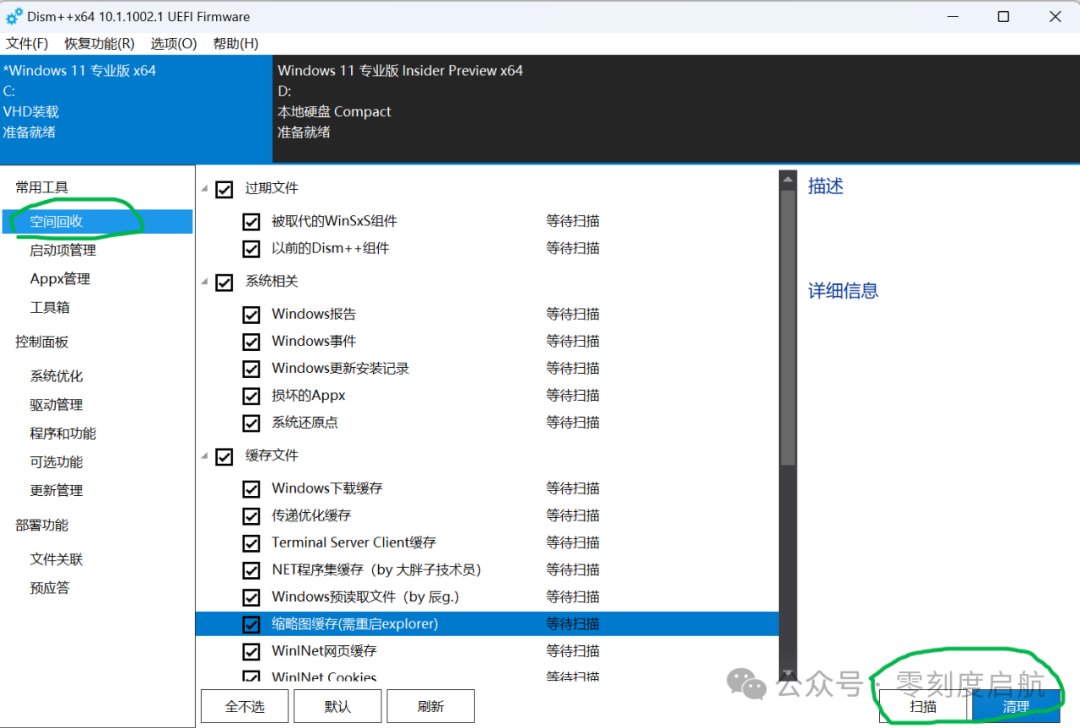
Task: Uncheck Windows下载缓存 checkbox
Action: (251, 489)
